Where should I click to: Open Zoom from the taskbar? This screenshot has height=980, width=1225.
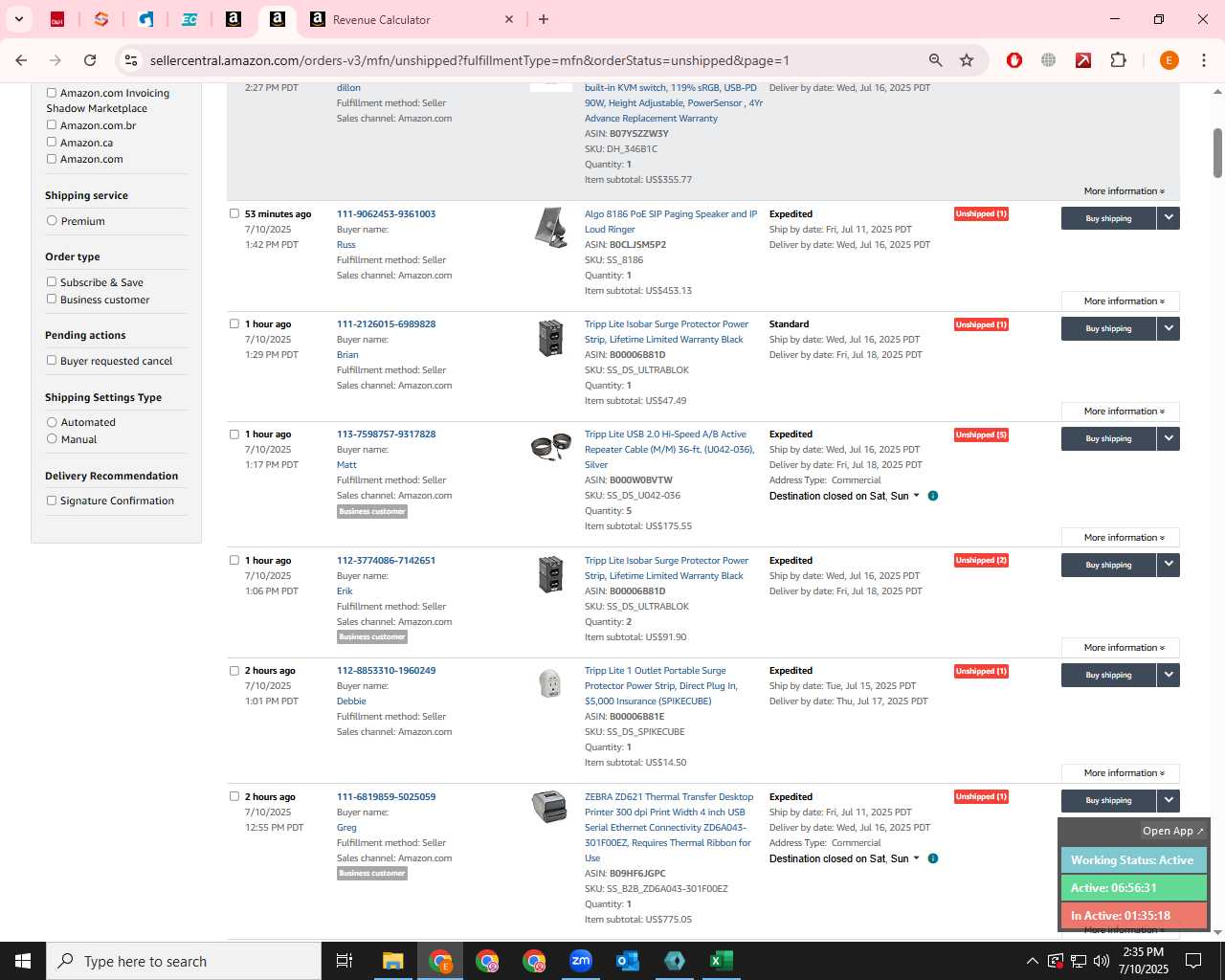(581, 961)
